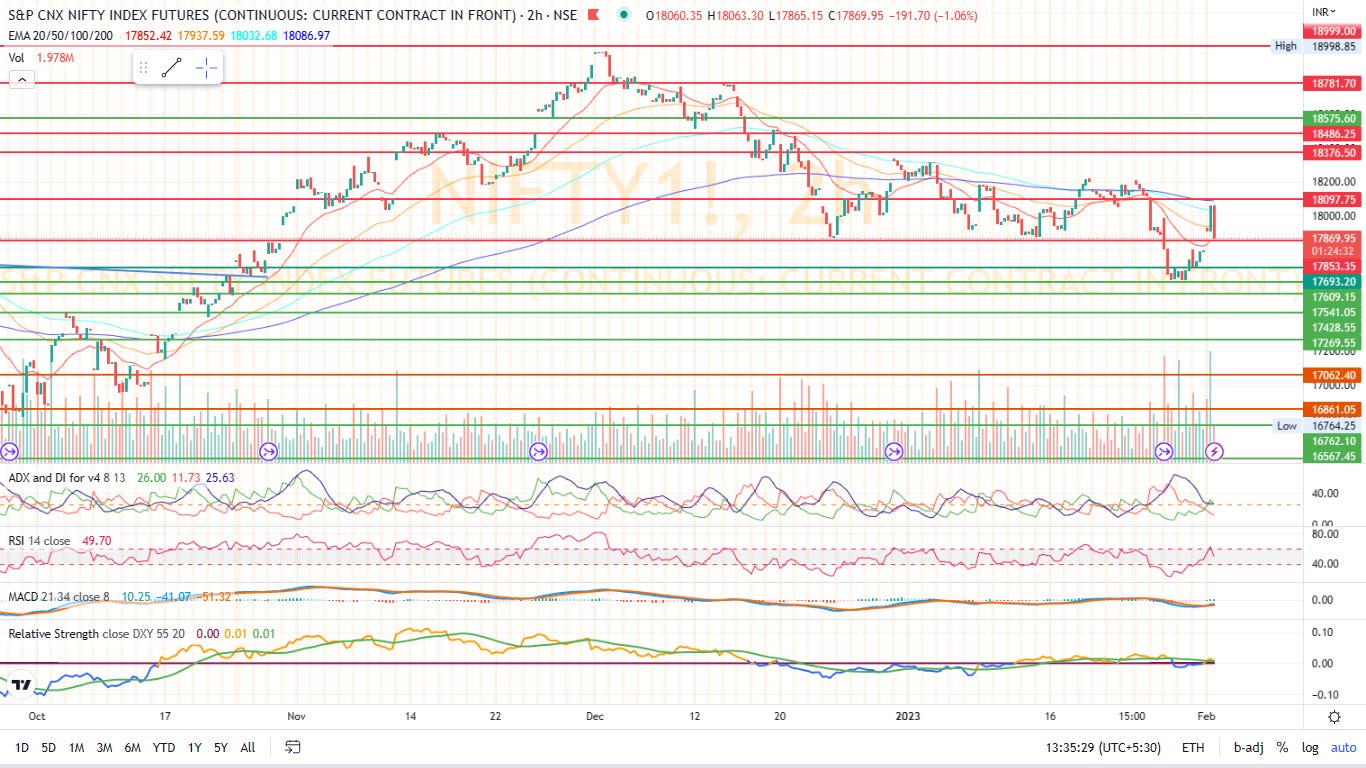
Task: Click the 17428.55 price label
Action: 1335,327
